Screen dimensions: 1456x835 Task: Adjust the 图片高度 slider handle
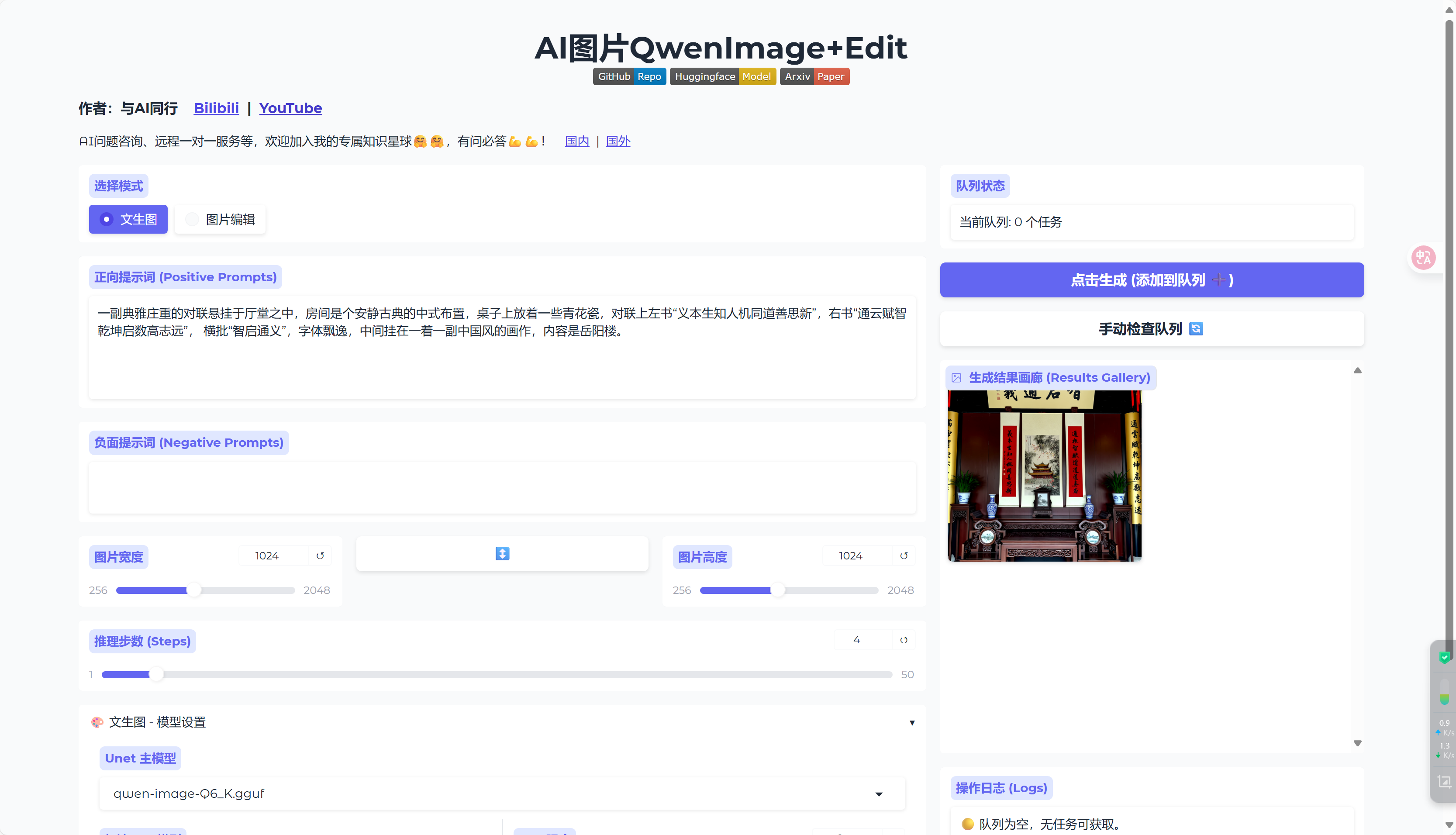tap(778, 590)
